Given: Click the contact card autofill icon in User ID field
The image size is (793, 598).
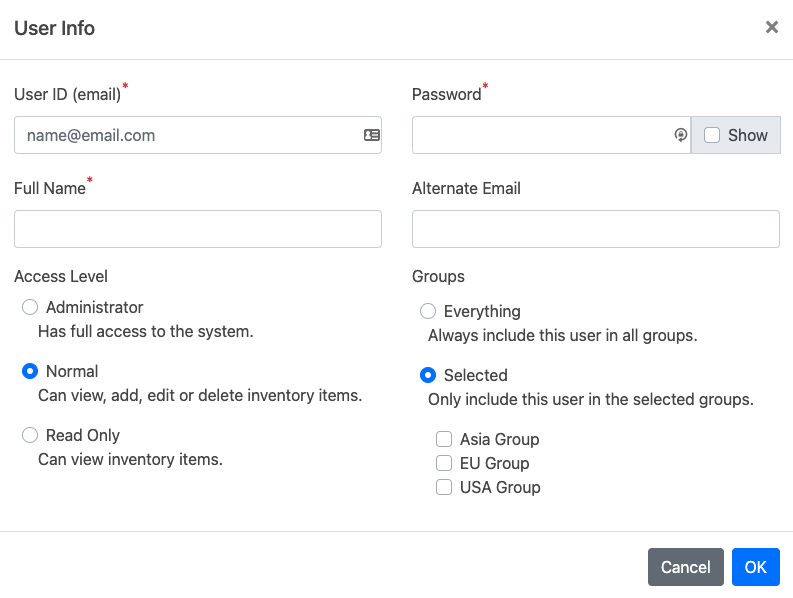Looking at the screenshot, I should [372, 135].
